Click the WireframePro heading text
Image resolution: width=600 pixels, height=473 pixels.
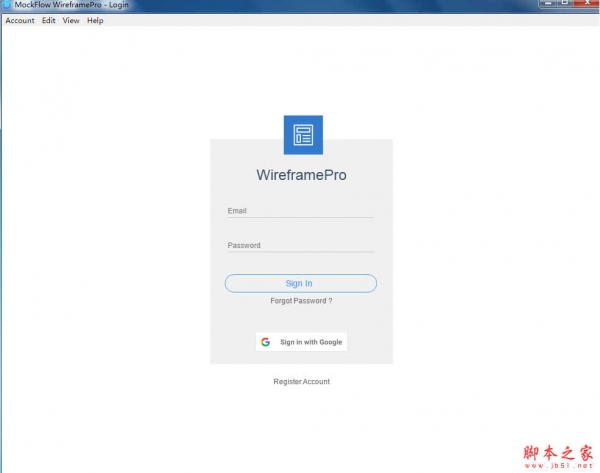pos(302,175)
